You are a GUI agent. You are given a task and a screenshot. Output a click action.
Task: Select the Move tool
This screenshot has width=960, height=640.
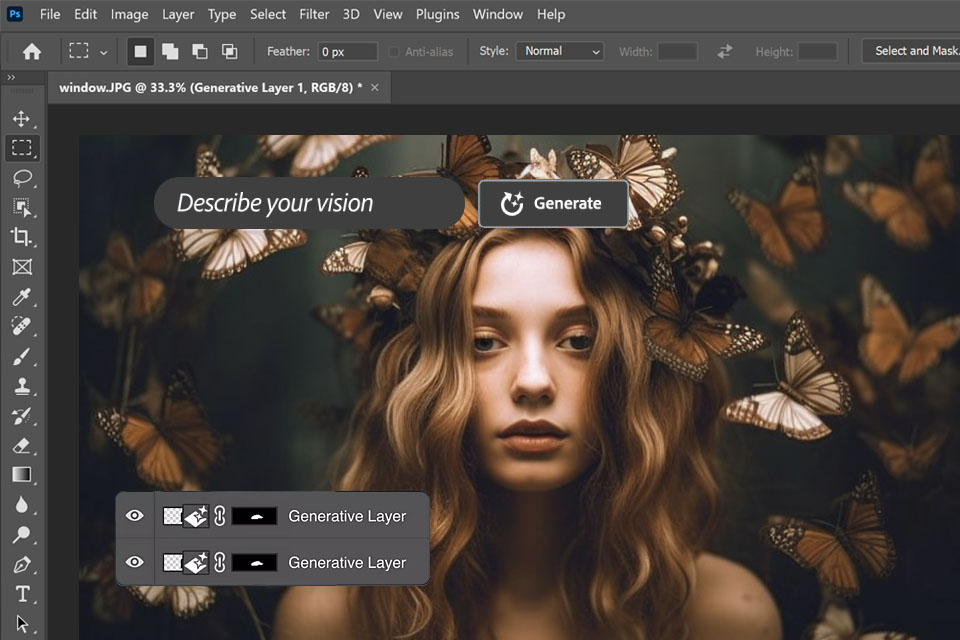tap(21, 118)
